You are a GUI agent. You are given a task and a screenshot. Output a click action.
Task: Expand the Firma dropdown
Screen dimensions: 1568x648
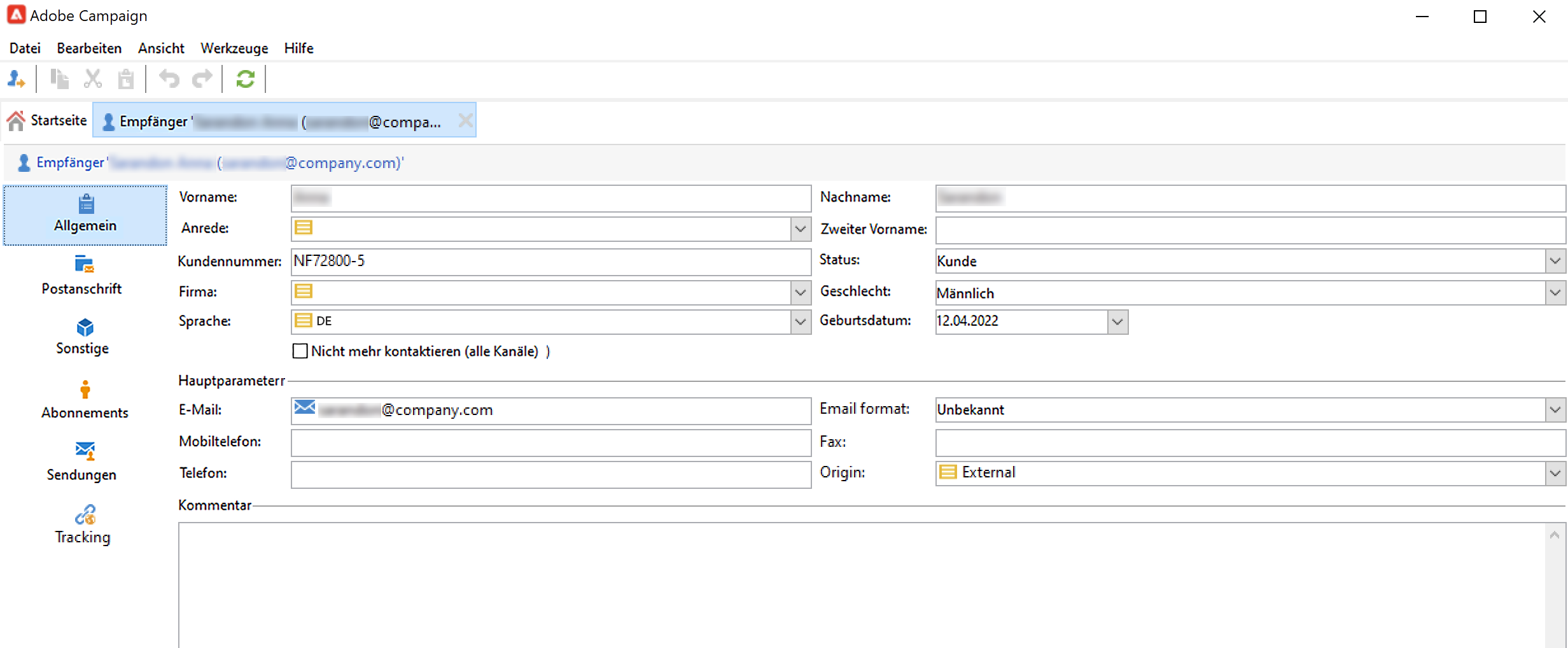coord(801,293)
